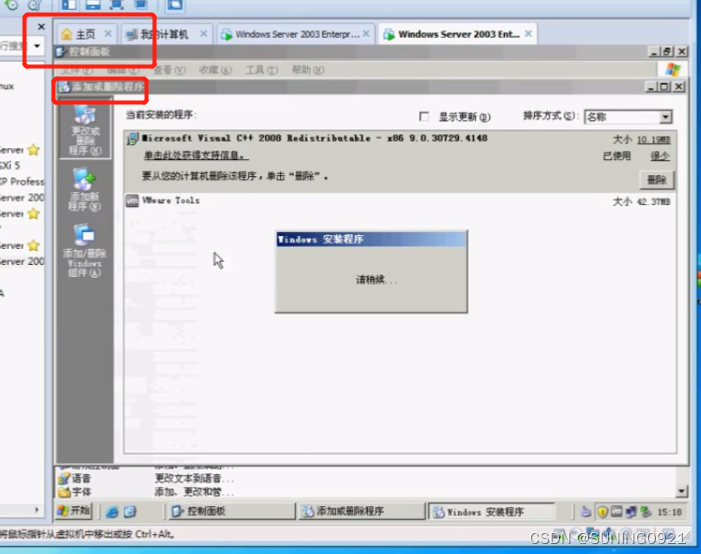Click the 字体 (Fonts) control panel item
This screenshot has height=554, width=701.
click(x=75, y=492)
